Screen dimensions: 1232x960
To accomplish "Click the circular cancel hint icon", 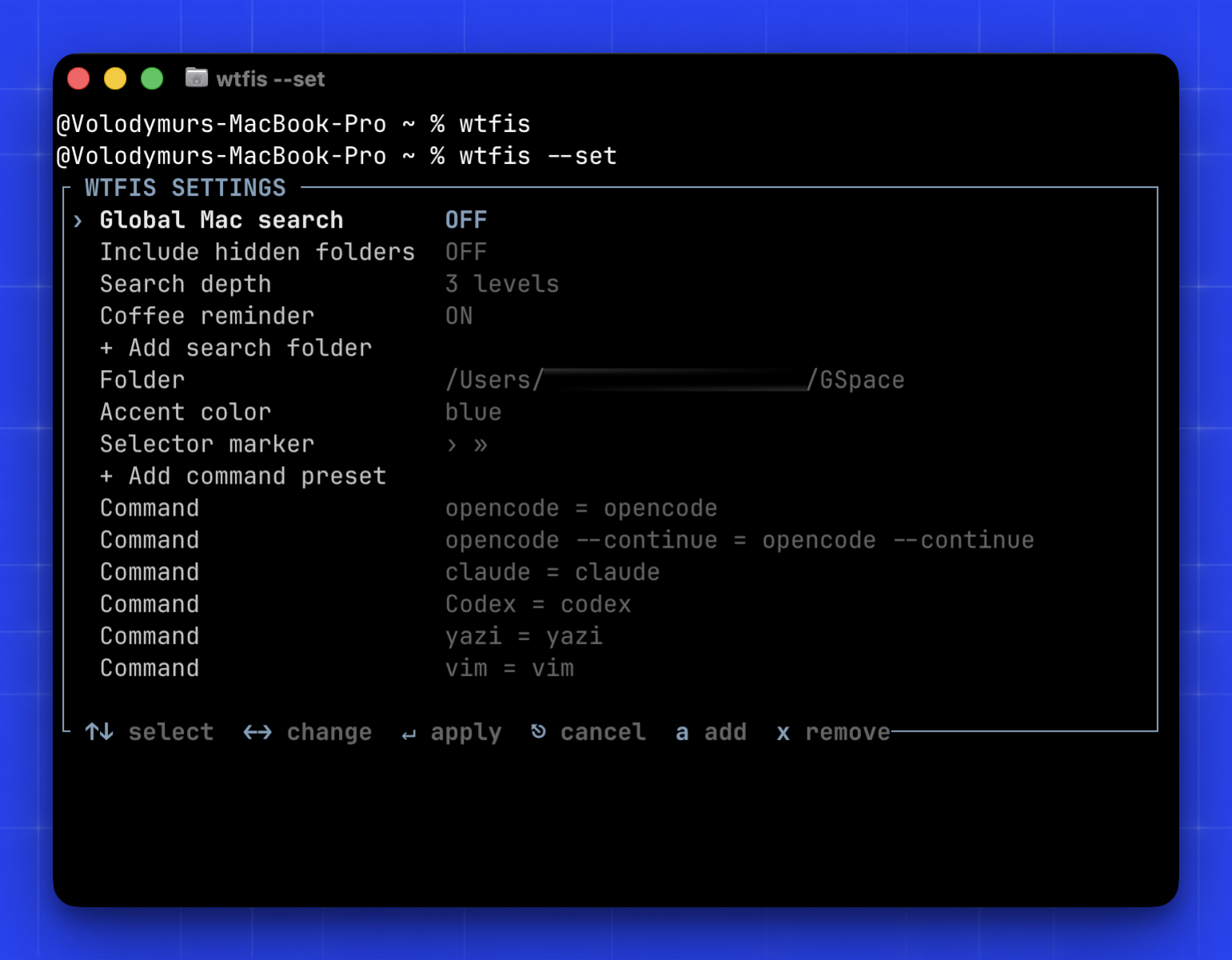I will click(x=539, y=731).
